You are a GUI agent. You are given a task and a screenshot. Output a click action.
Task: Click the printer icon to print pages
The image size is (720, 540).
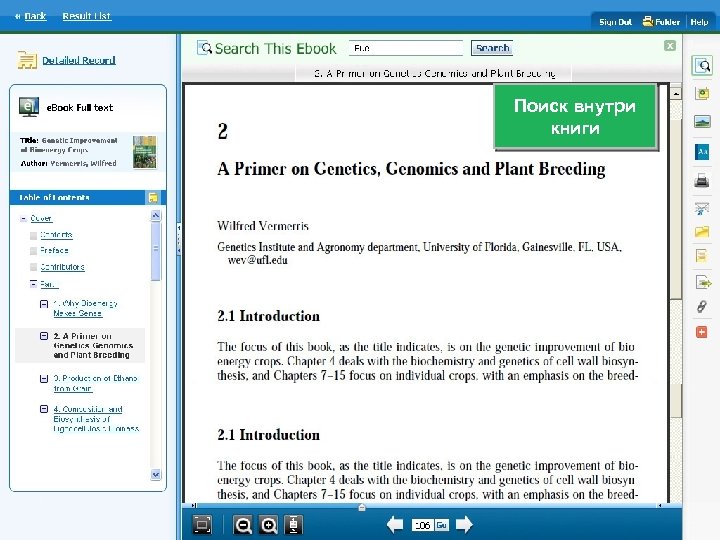click(x=702, y=180)
